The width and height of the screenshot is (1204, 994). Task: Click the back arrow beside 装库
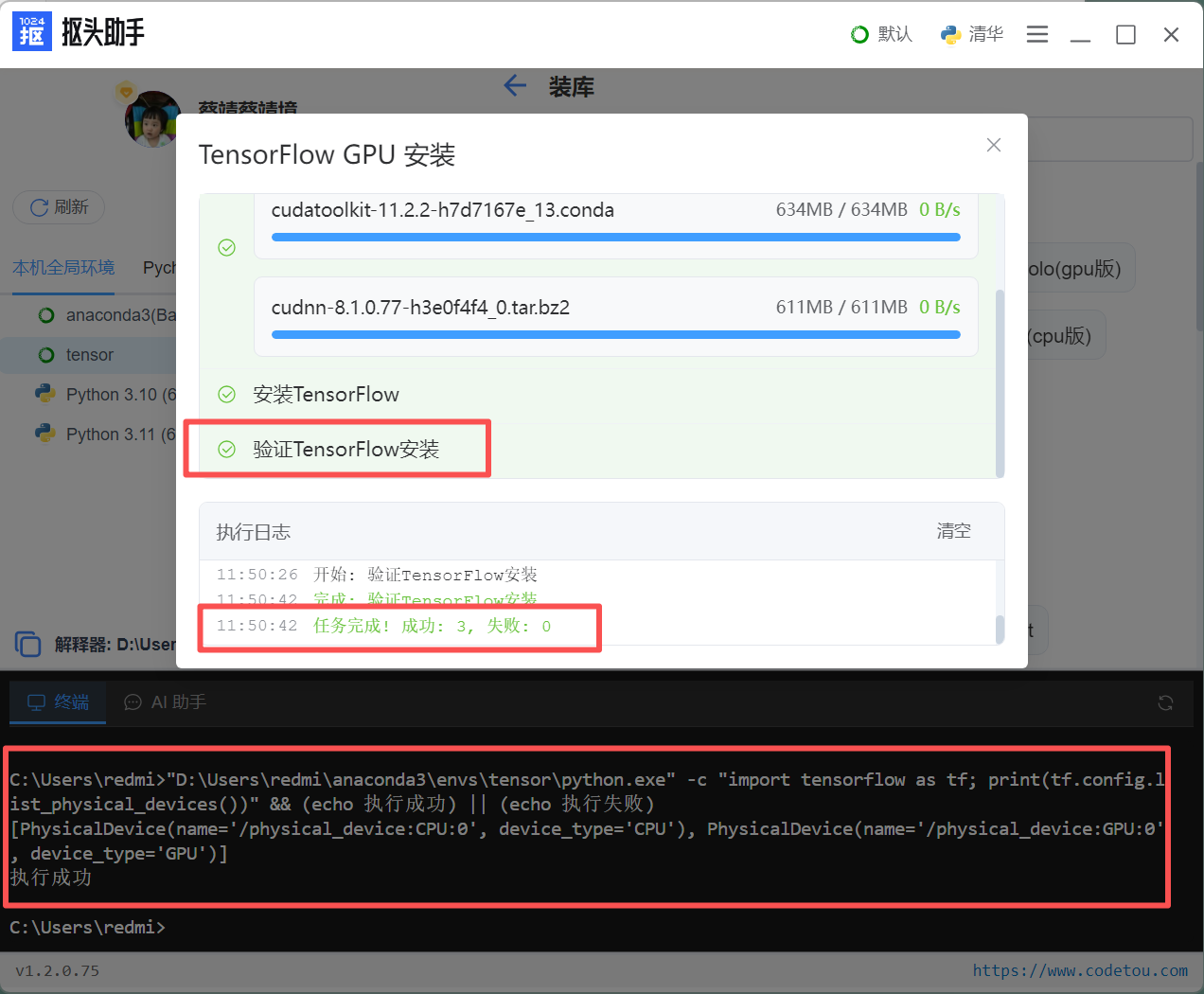click(x=515, y=86)
